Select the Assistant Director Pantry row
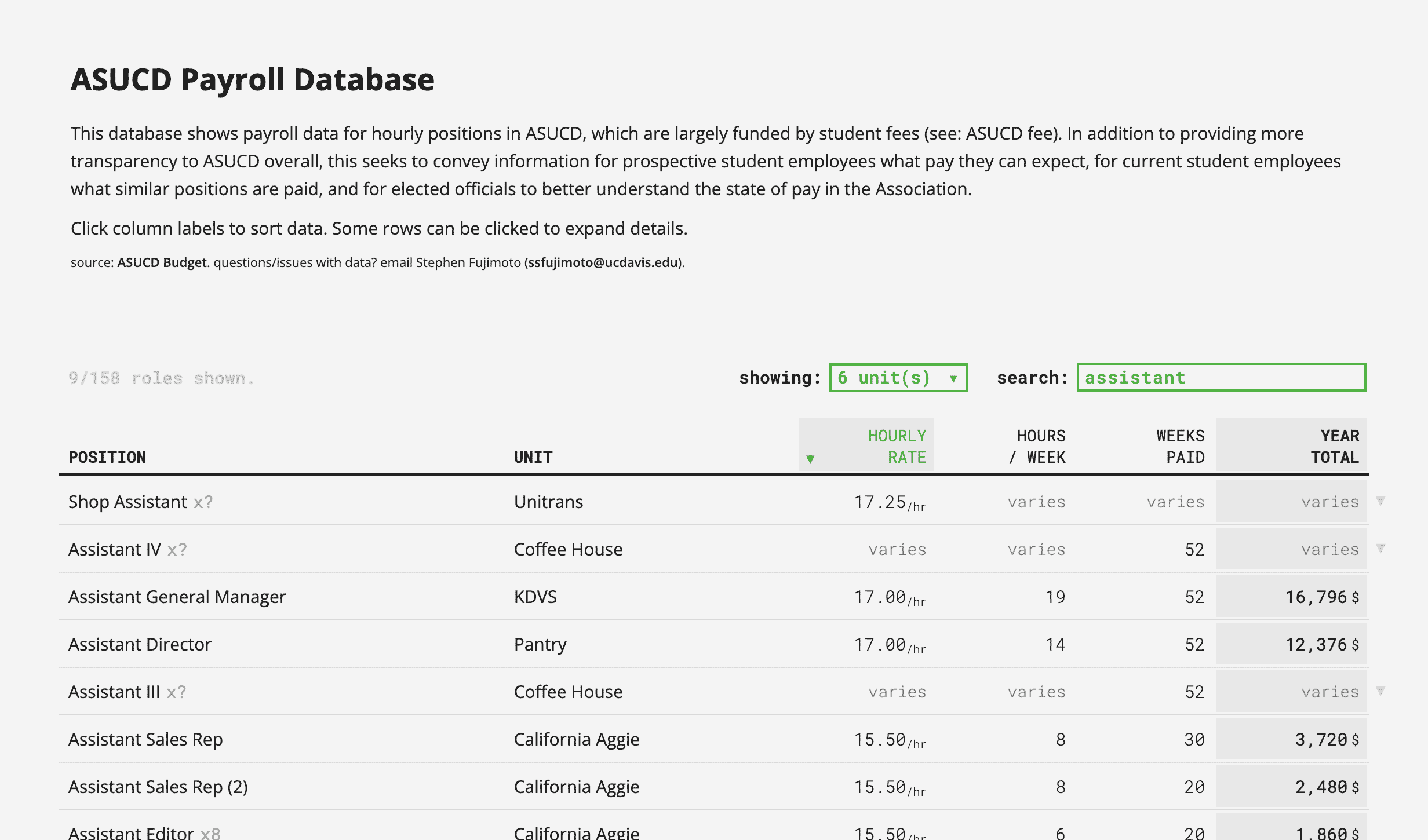The image size is (1428, 840). [x=140, y=644]
